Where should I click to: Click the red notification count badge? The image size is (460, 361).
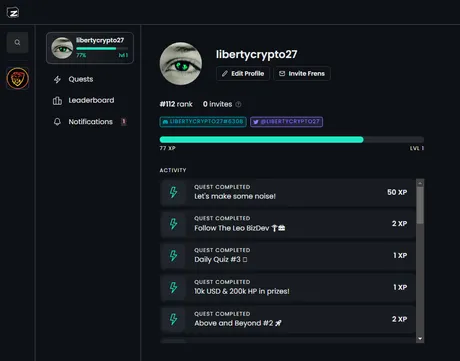[x=124, y=121]
